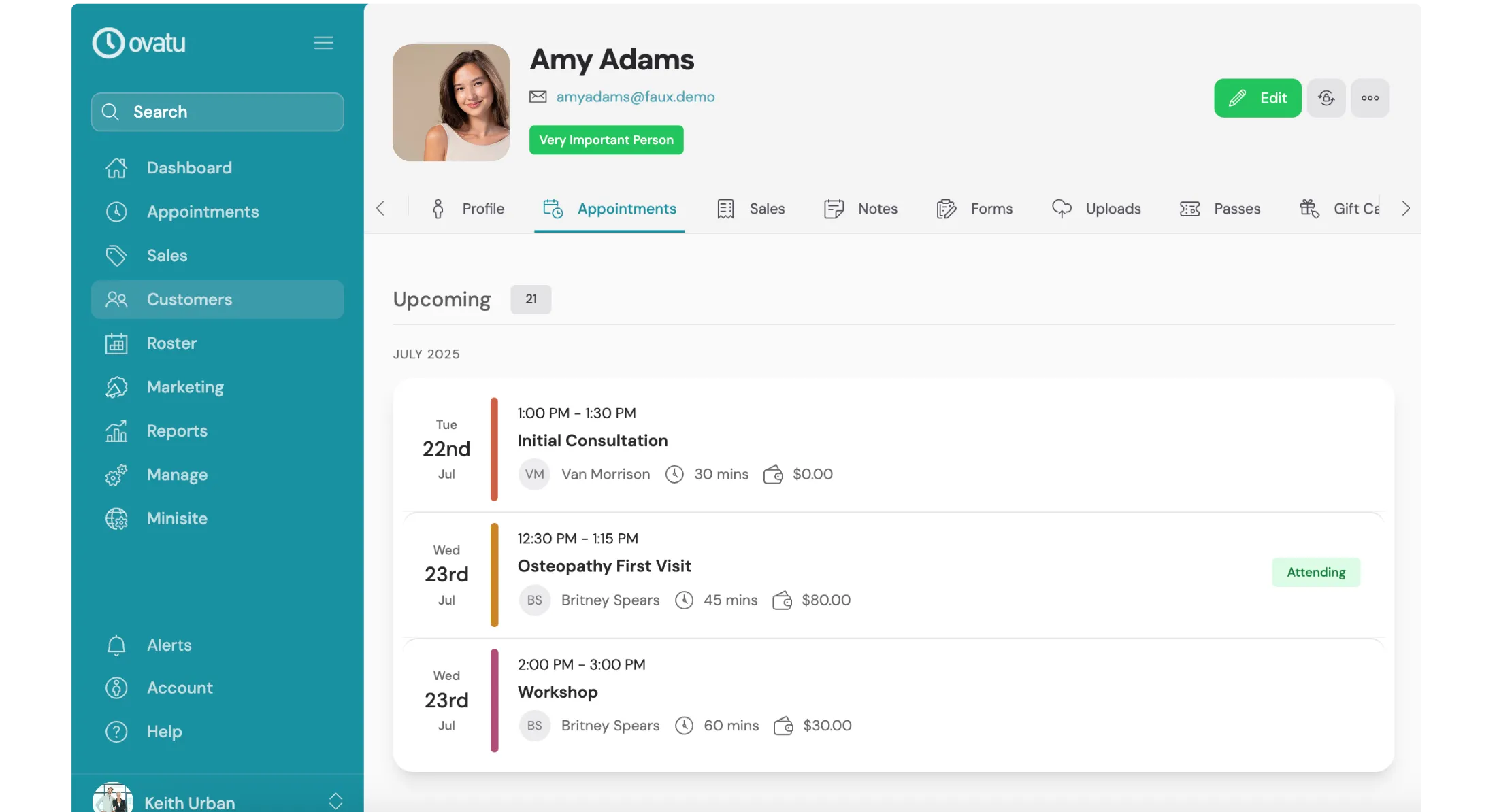The width and height of the screenshot is (1497, 812).
Task: Click the swap-customer lock icon next to Edit
Action: click(x=1326, y=97)
